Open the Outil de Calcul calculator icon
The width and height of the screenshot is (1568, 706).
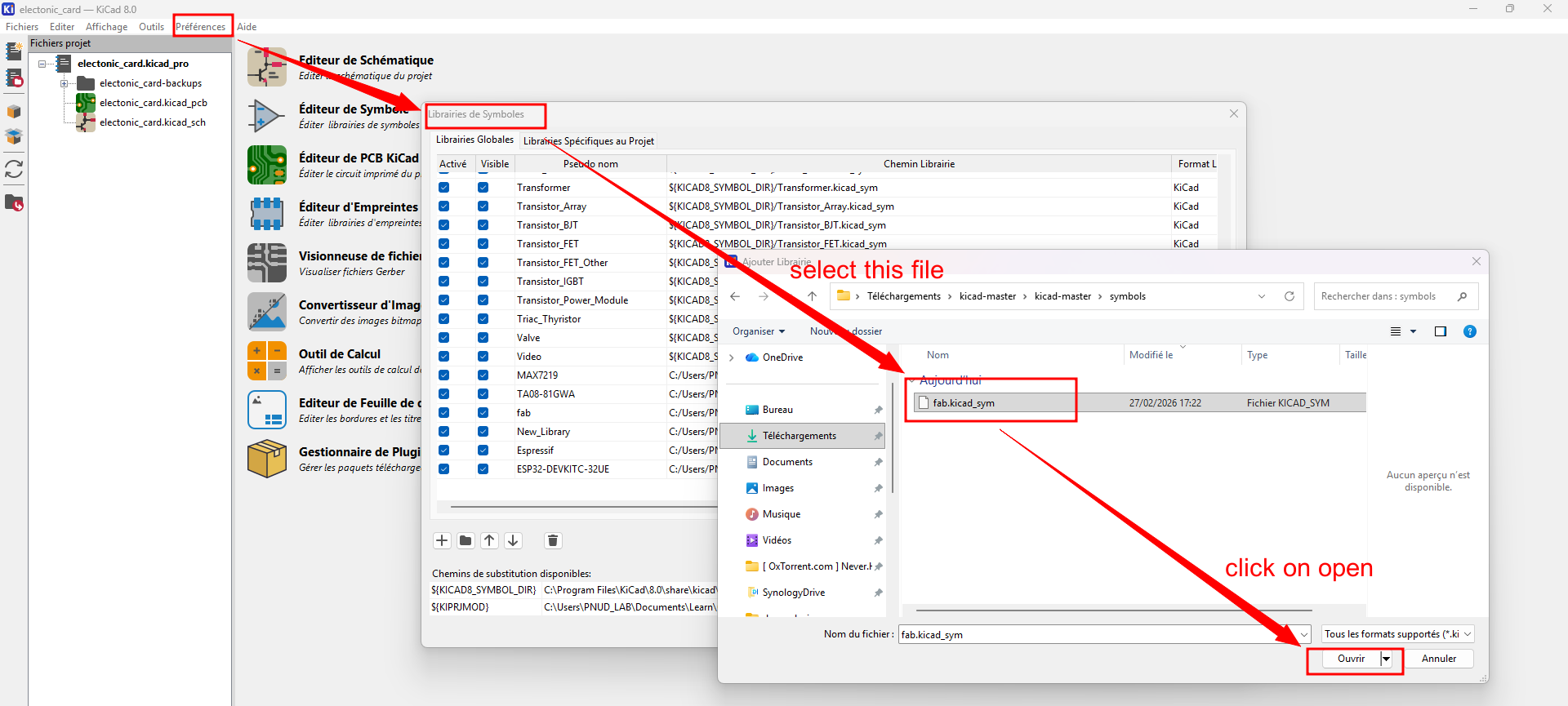(267, 361)
